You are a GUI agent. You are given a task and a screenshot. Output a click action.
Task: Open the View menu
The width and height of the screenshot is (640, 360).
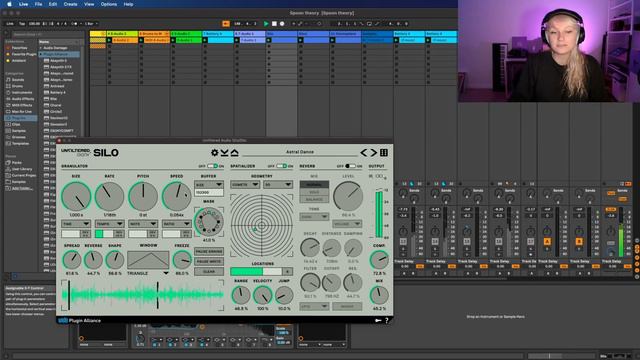(x=89, y=4)
